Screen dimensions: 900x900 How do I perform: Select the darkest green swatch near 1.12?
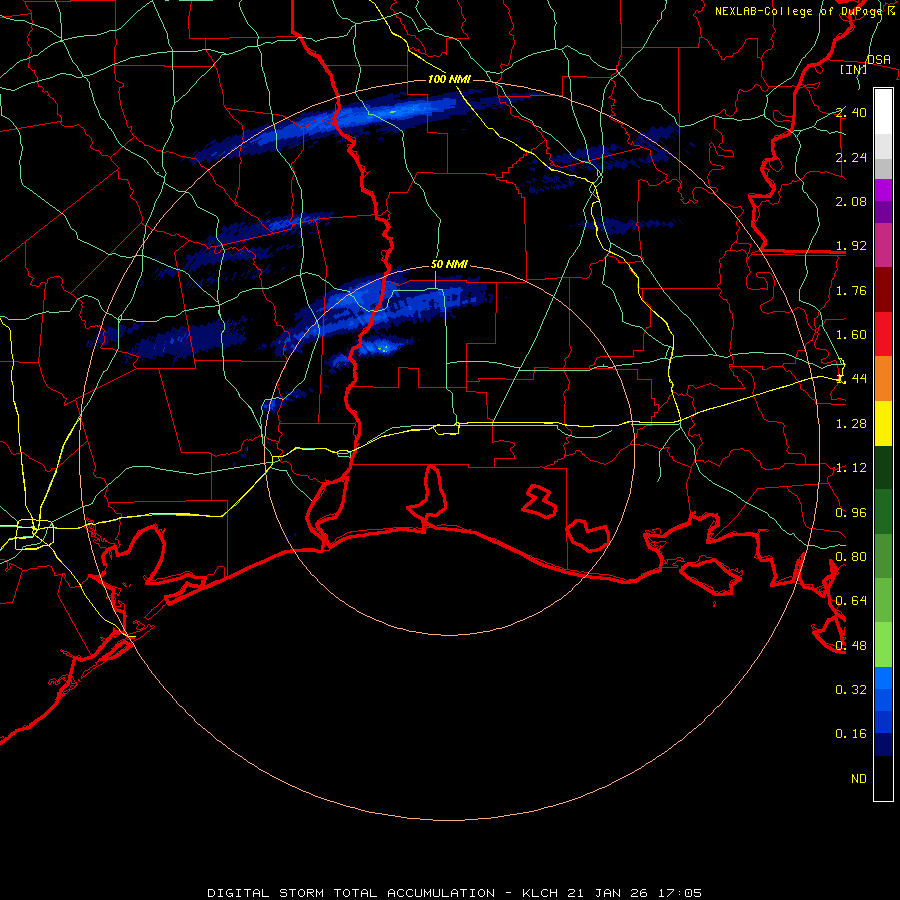click(883, 467)
